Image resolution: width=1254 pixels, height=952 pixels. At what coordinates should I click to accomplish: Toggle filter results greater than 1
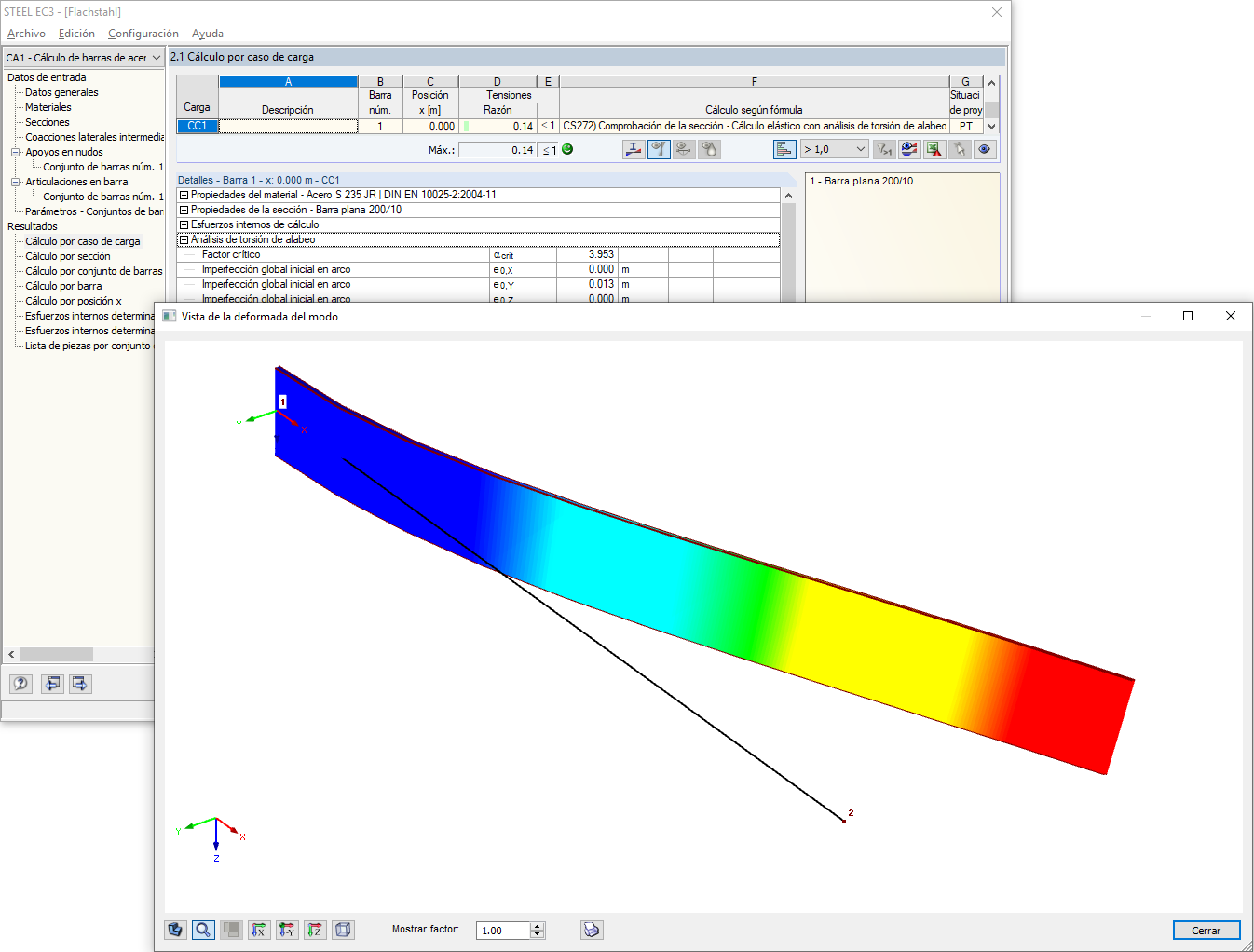point(883,148)
